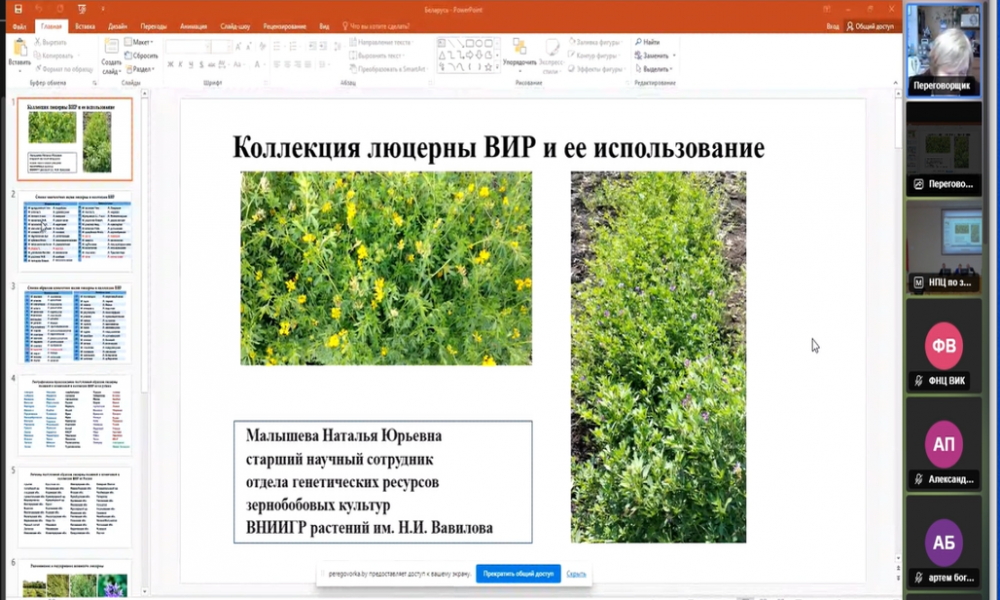1000x600 pixels.
Task: Open Контур фигуры (Shape Outline) color menu
Action: (x=594, y=55)
